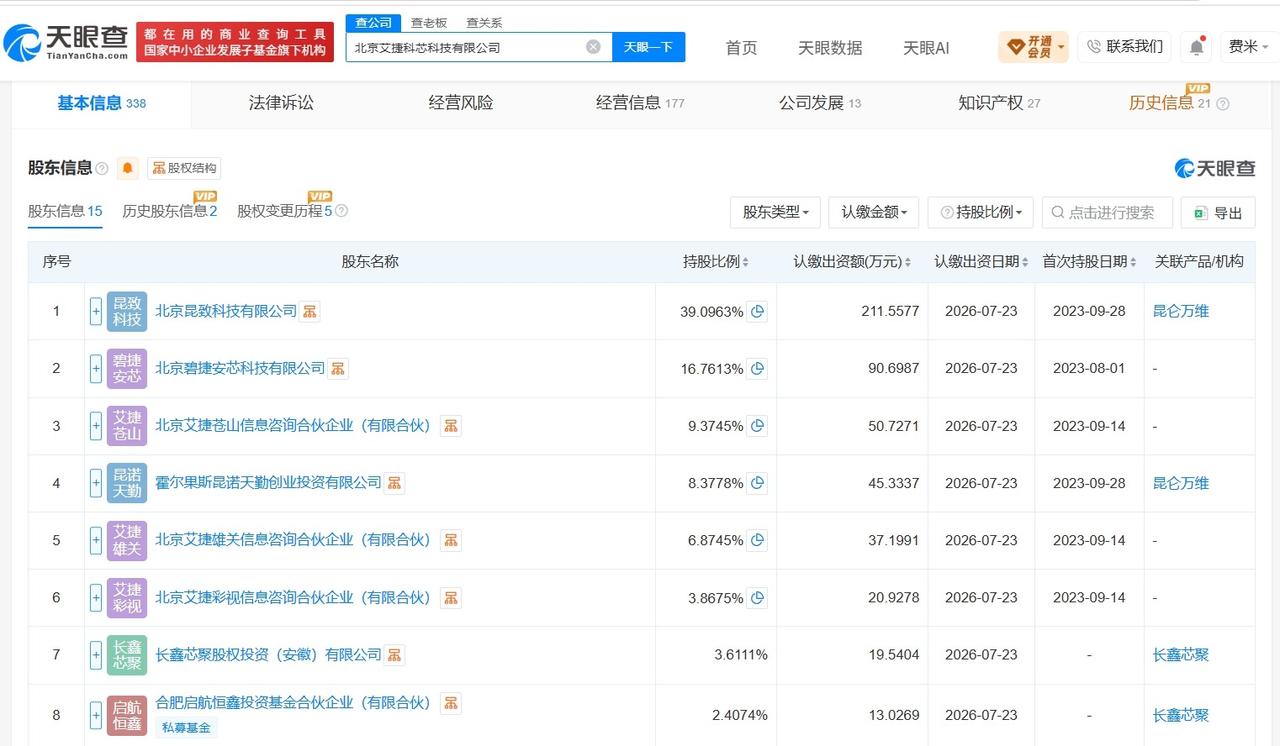Viewport: 1280px width, 746px height.
Task: Open equity structure icon for 北京艾捷雄关信息咨询合伙企业
Action: (452, 540)
